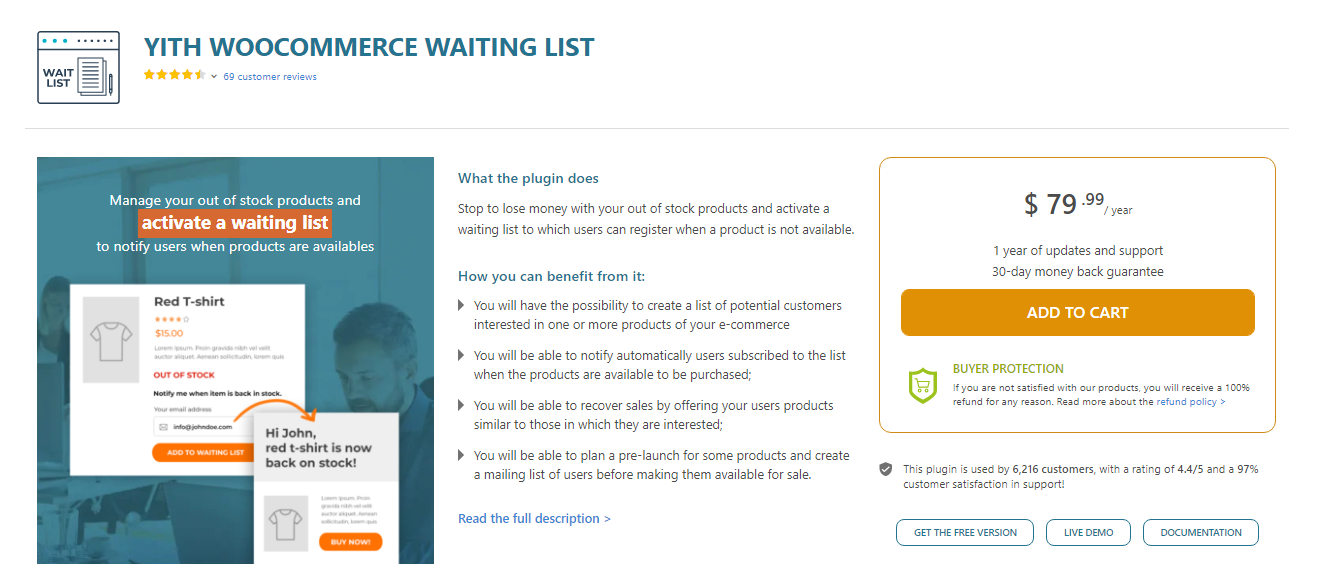Click the first benefit bullet arrow
This screenshot has width=1319, height=564.
[x=461, y=305]
